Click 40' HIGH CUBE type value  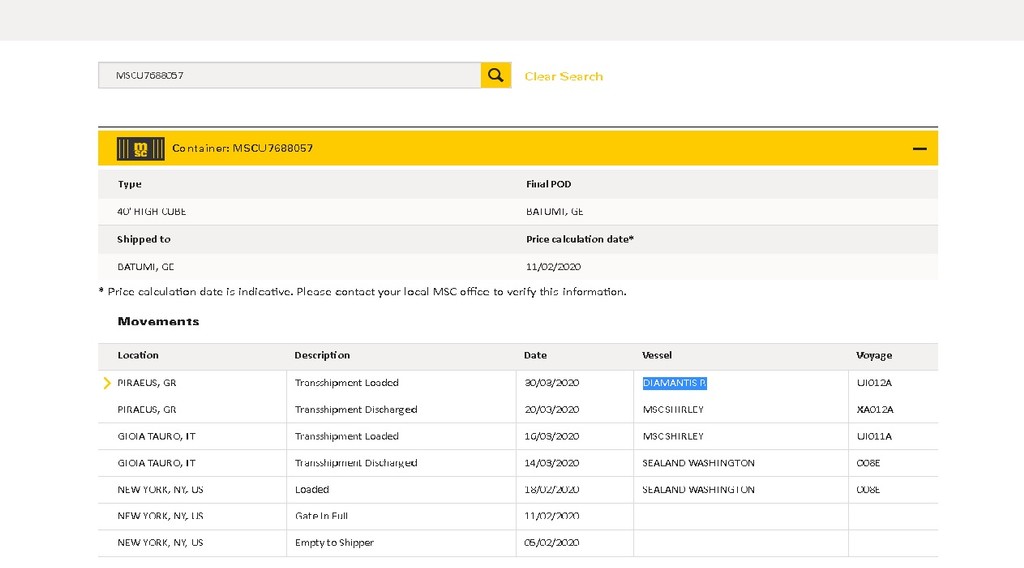click(x=152, y=212)
